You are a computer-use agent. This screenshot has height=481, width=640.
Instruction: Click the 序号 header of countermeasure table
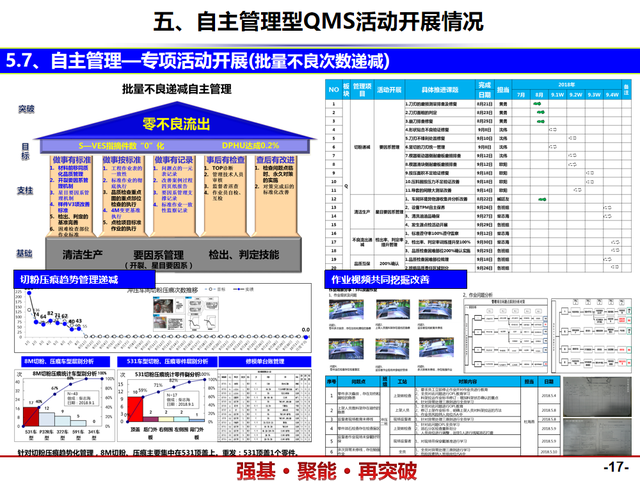coord(331,381)
